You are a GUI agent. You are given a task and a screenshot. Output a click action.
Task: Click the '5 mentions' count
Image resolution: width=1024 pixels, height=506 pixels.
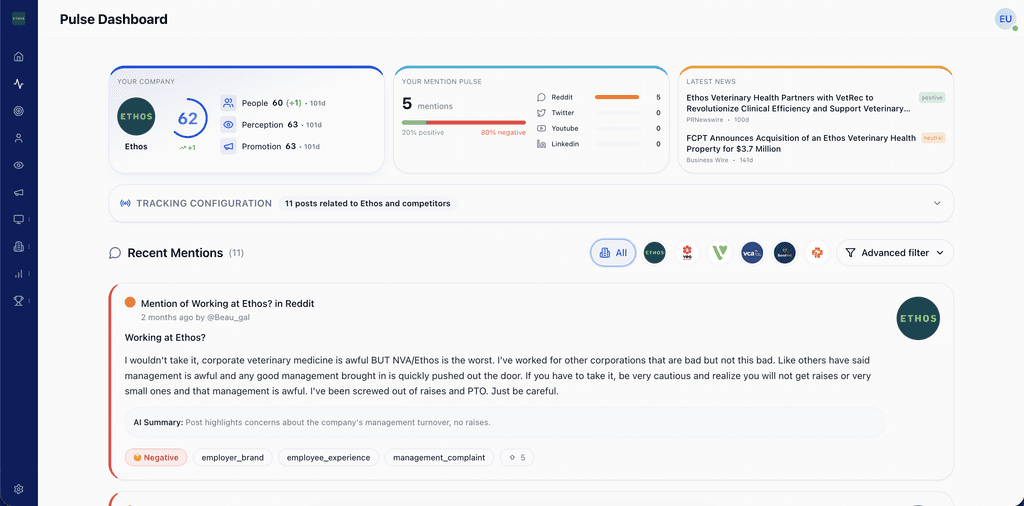click(x=427, y=104)
